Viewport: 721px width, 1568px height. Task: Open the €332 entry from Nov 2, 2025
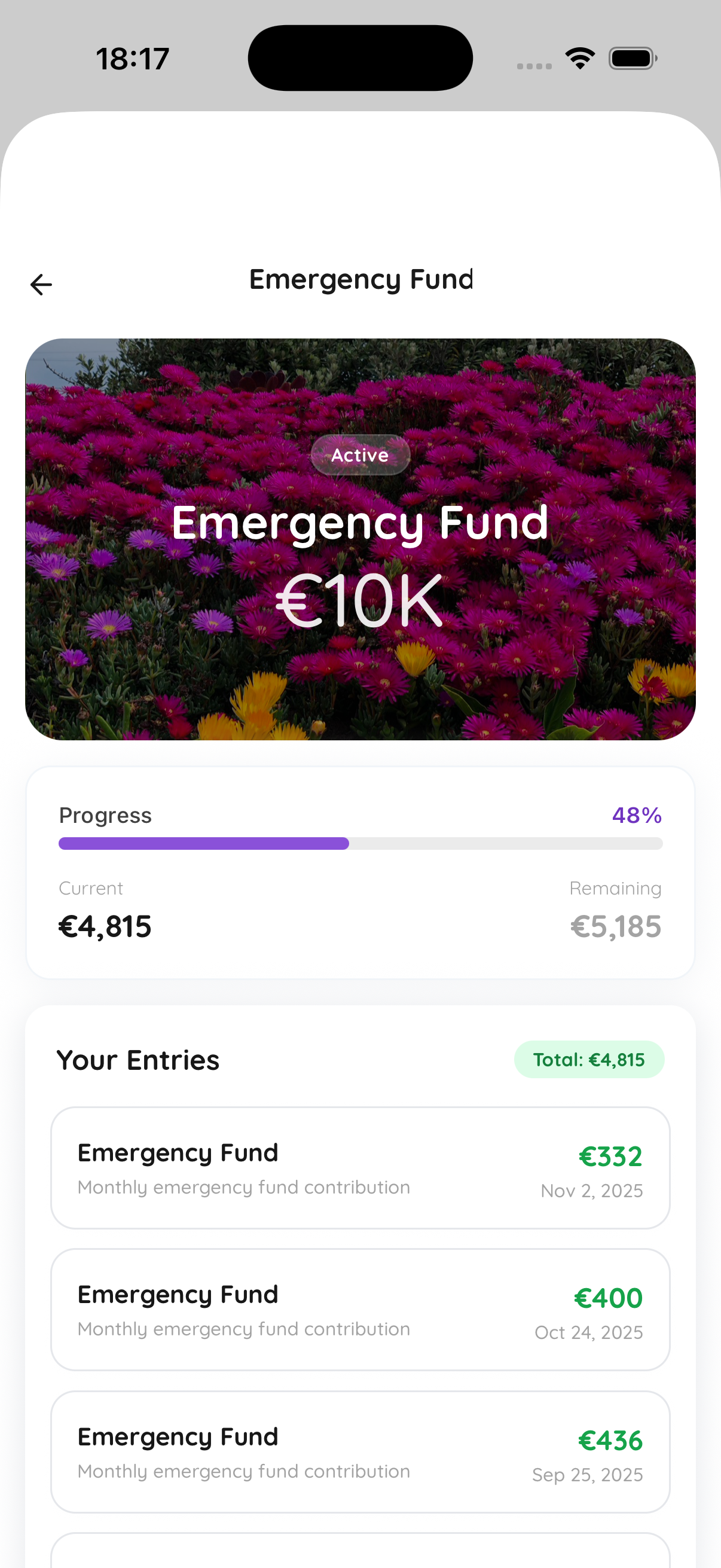point(360,1167)
